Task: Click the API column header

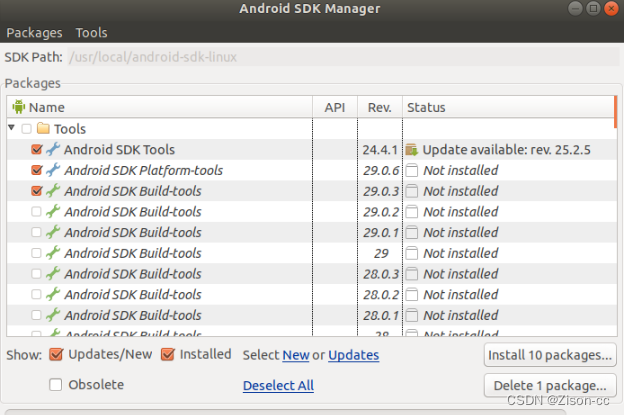Action: pyautogui.click(x=335, y=107)
